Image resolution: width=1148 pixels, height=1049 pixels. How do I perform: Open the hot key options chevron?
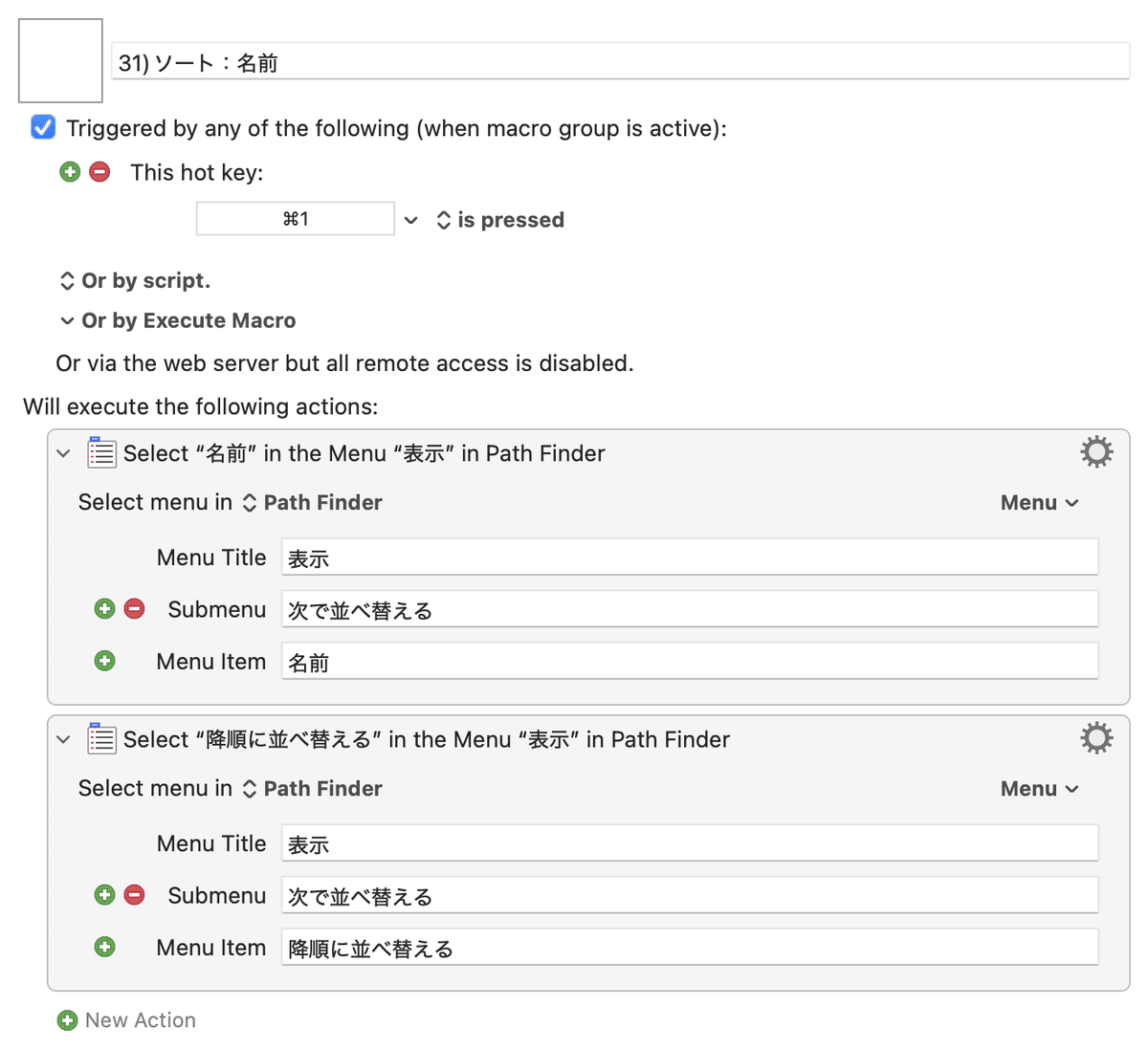pyautogui.click(x=411, y=219)
